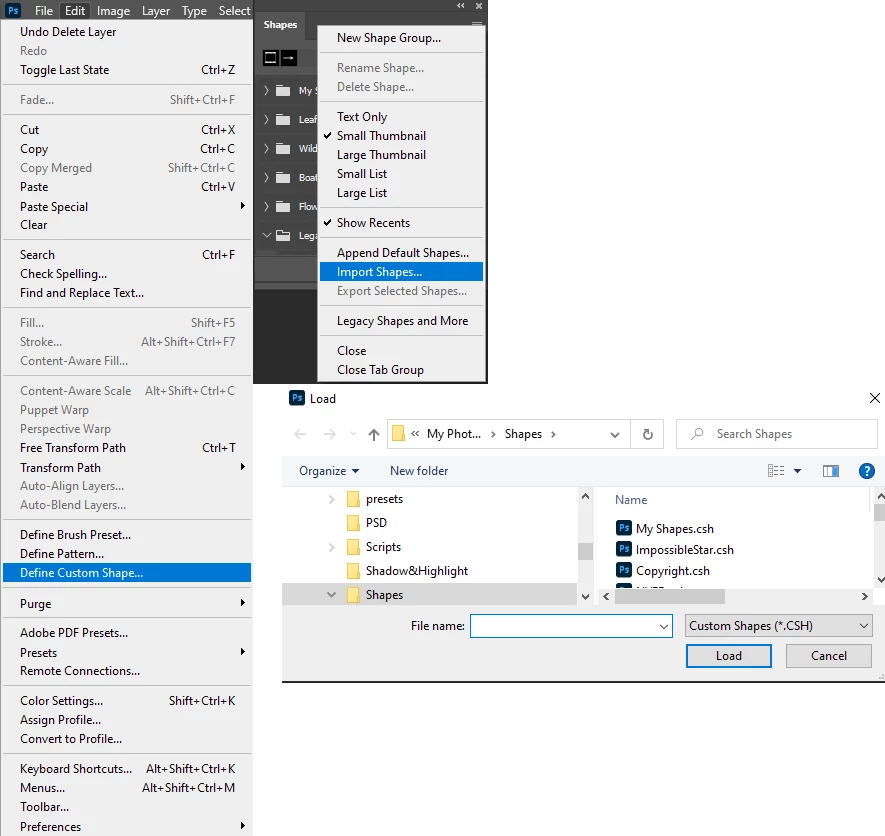Collapse the Legacy group in Shapes panel
This screenshot has height=836, width=885.
[x=266, y=235]
